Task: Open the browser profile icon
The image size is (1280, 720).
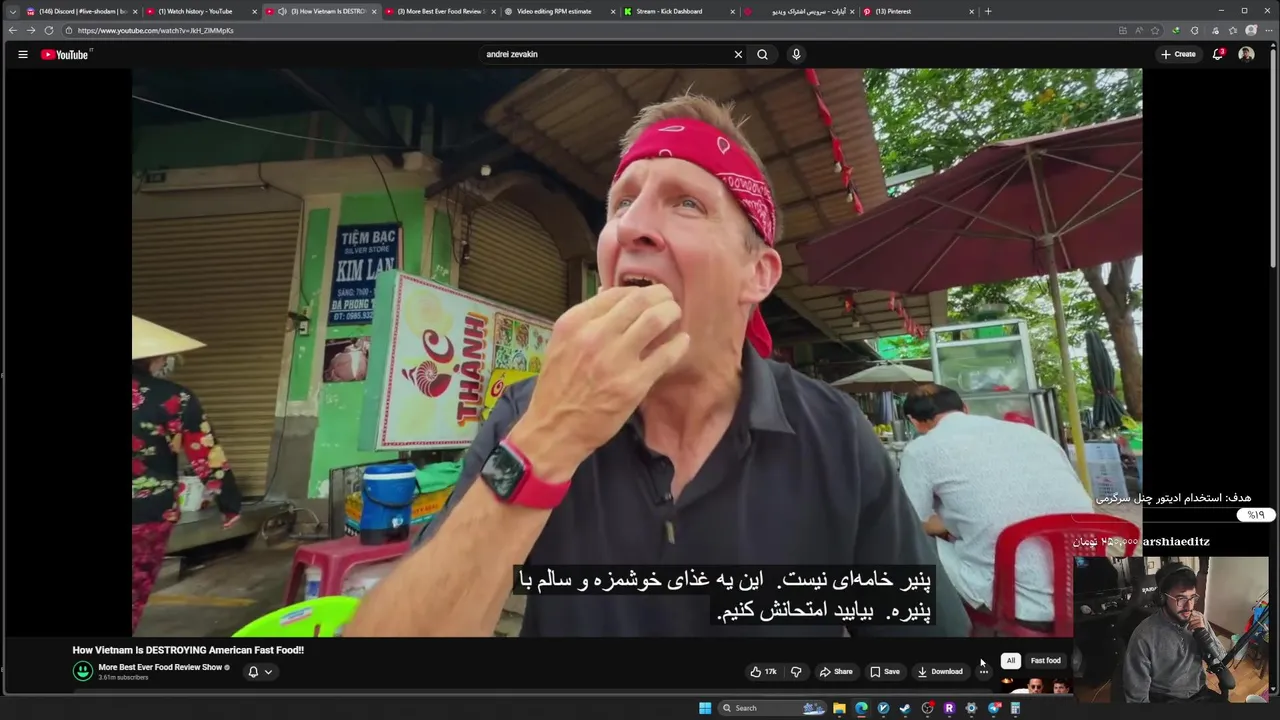Action: 1251,30
